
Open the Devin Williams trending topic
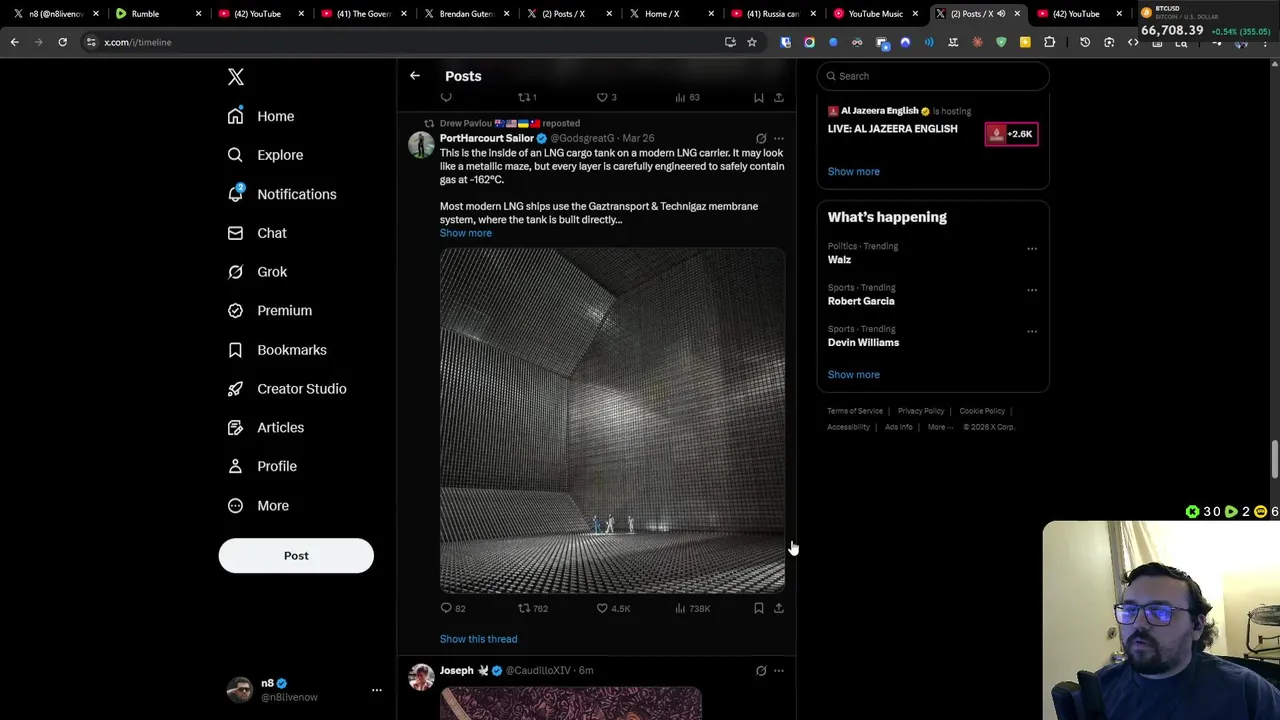coord(863,342)
